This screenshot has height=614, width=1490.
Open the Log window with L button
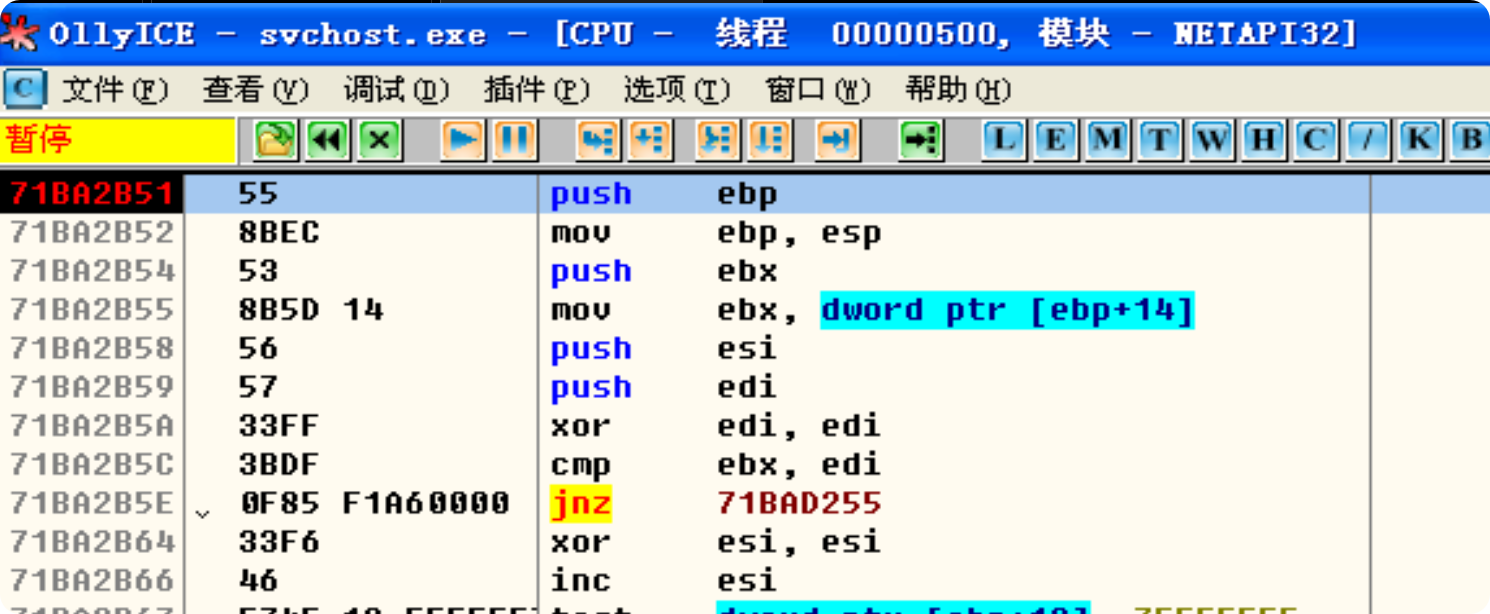[1003, 140]
